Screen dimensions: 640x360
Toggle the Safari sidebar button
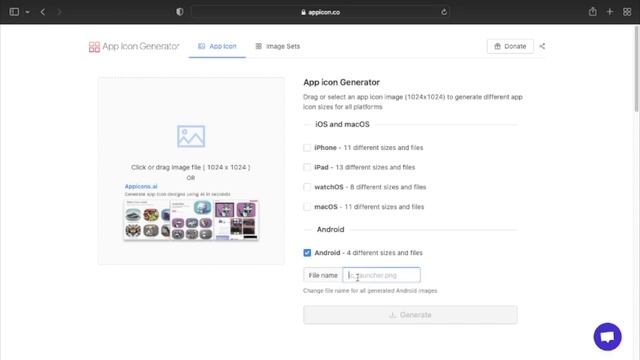click(x=14, y=12)
